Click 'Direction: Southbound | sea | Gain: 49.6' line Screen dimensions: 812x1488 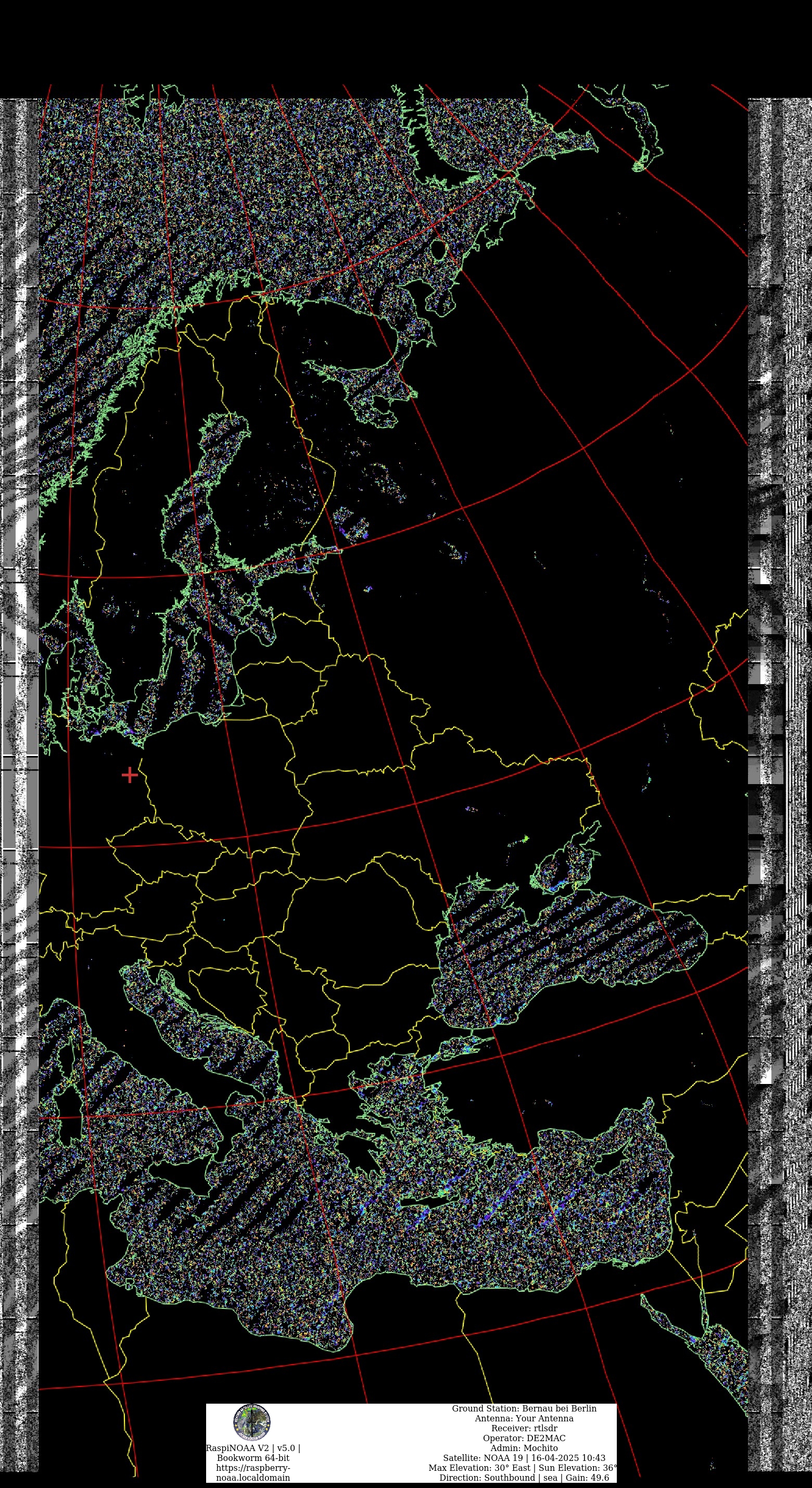click(524, 1477)
